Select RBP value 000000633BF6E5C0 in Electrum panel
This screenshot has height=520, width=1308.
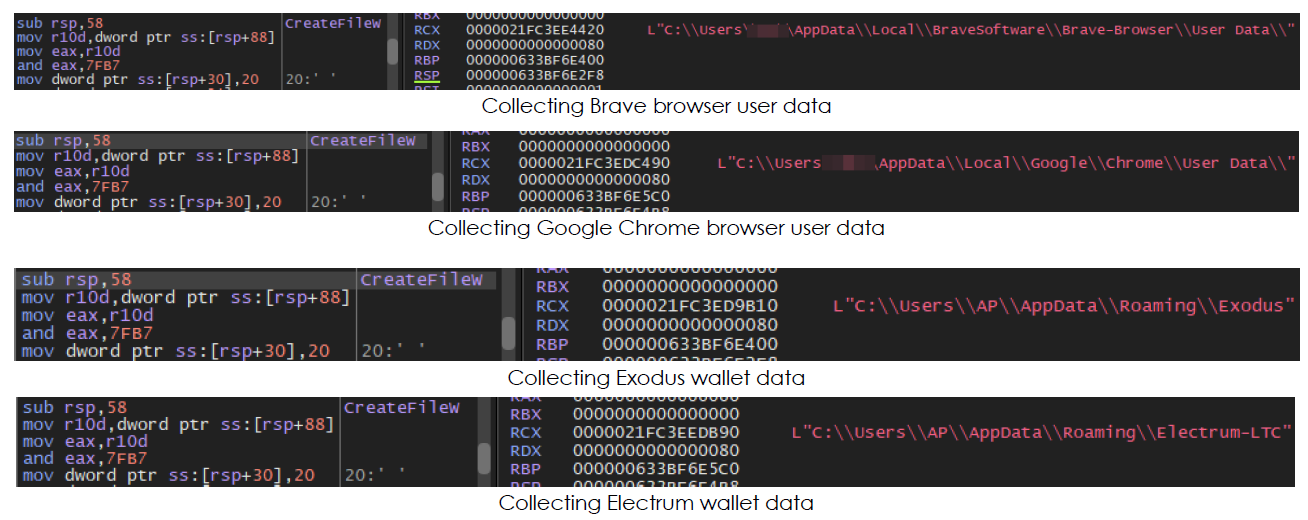click(656, 468)
